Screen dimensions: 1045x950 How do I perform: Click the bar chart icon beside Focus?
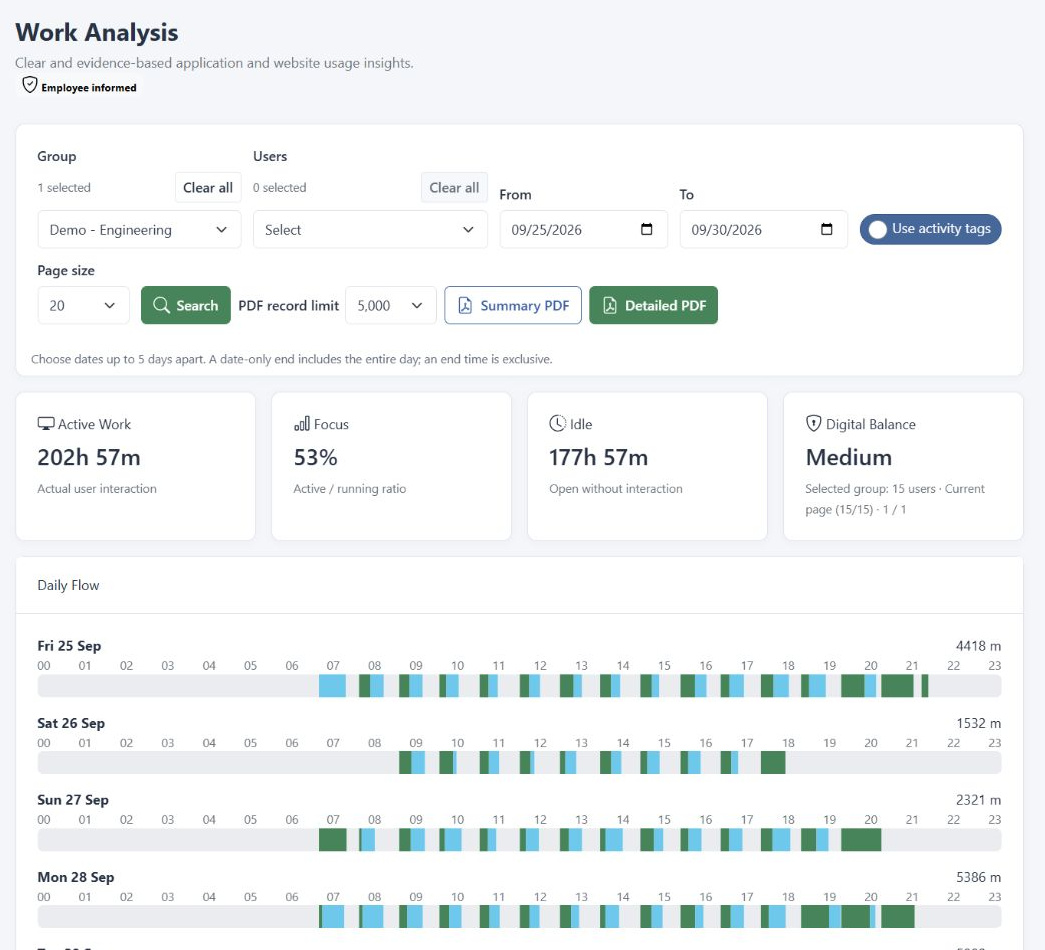302,424
